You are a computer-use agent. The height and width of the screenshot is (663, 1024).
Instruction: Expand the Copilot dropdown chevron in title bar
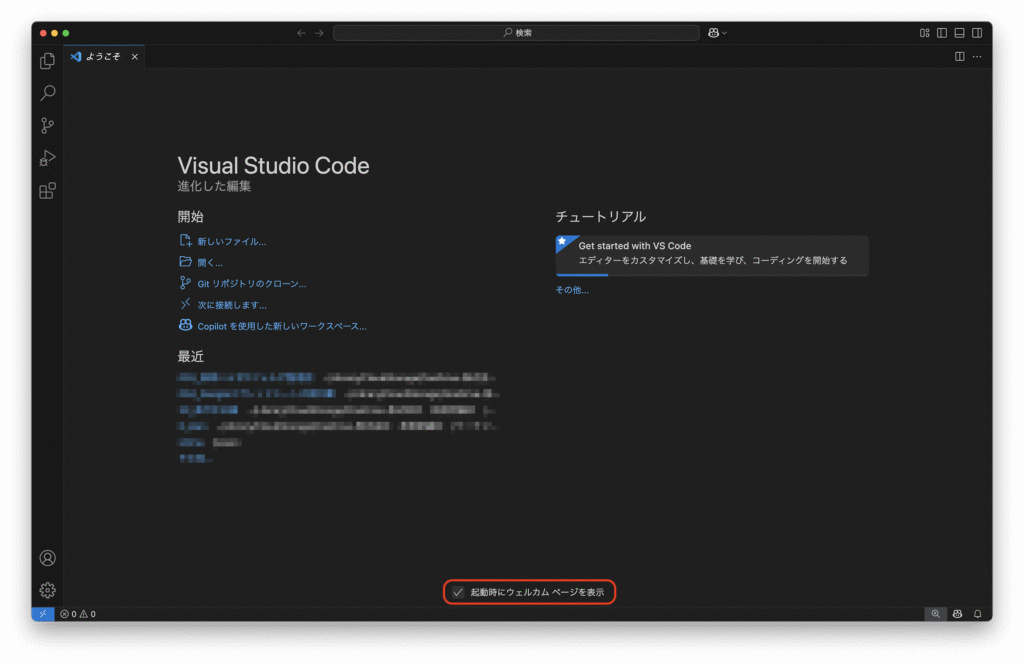tap(724, 33)
